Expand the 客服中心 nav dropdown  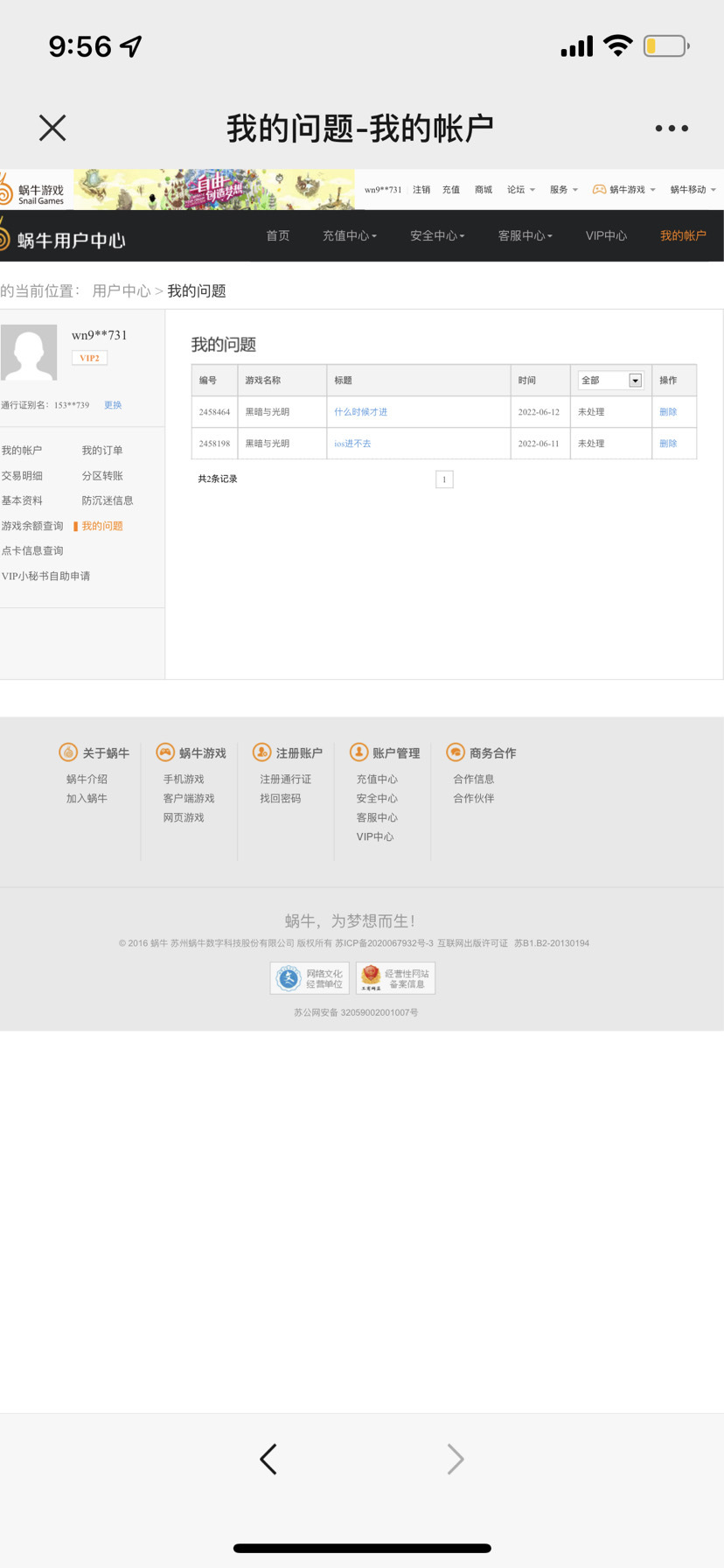[525, 235]
